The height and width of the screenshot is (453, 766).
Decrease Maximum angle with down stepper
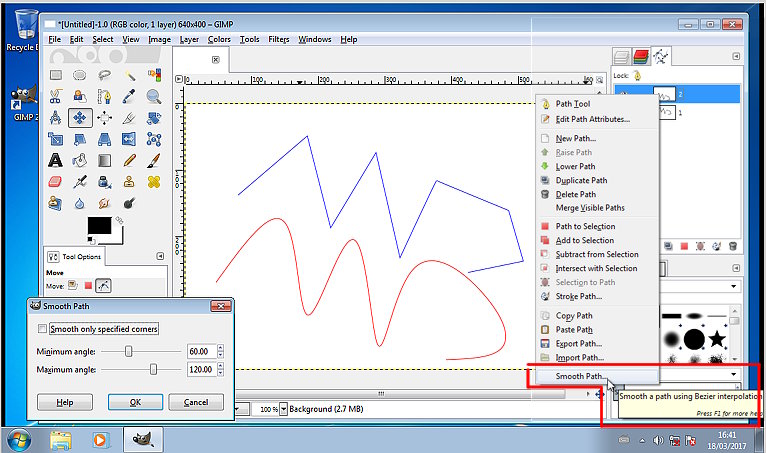[x=220, y=373]
